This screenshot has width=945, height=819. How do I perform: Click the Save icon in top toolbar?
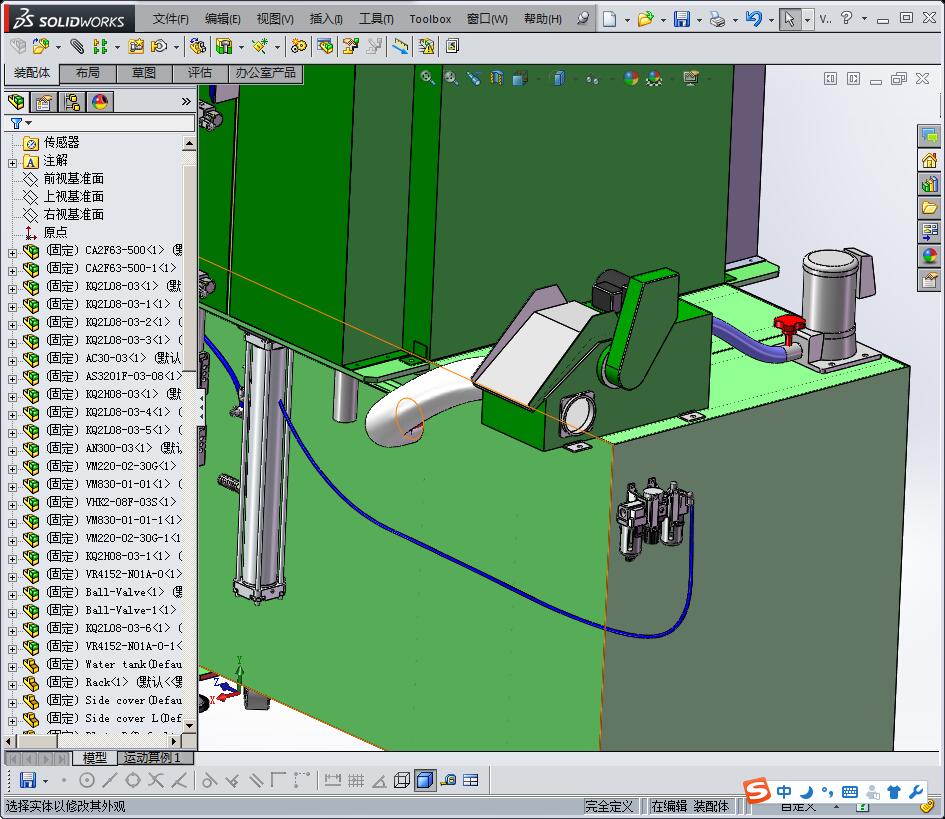[681, 19]
